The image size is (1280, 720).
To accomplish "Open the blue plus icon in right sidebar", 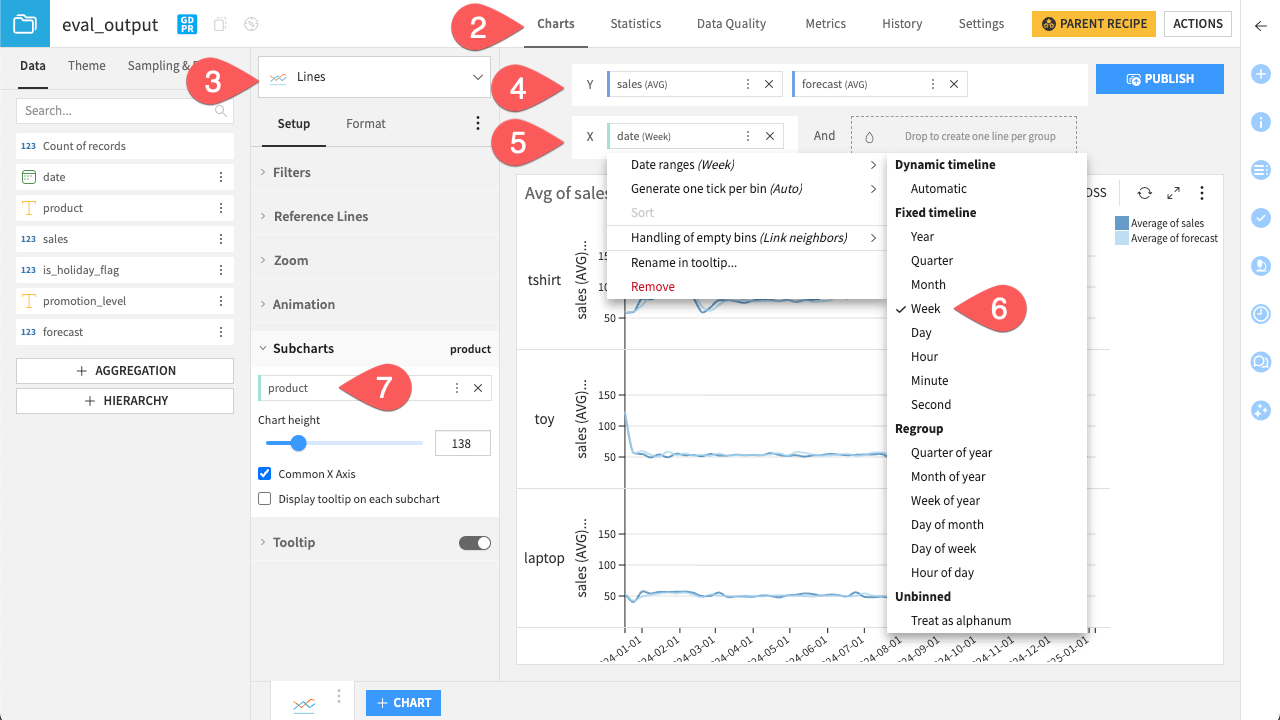I will coord(1260,73).
